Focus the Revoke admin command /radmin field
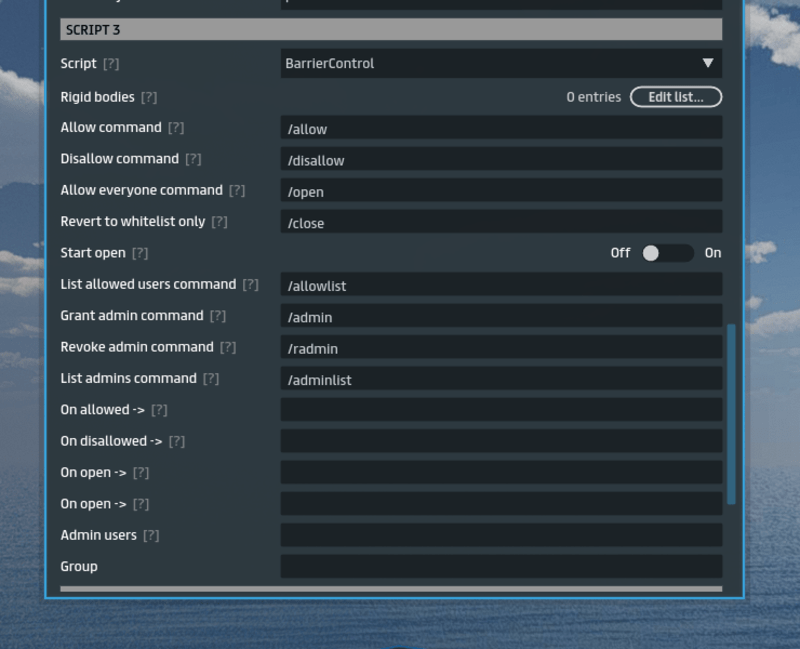 pos(501,348)
